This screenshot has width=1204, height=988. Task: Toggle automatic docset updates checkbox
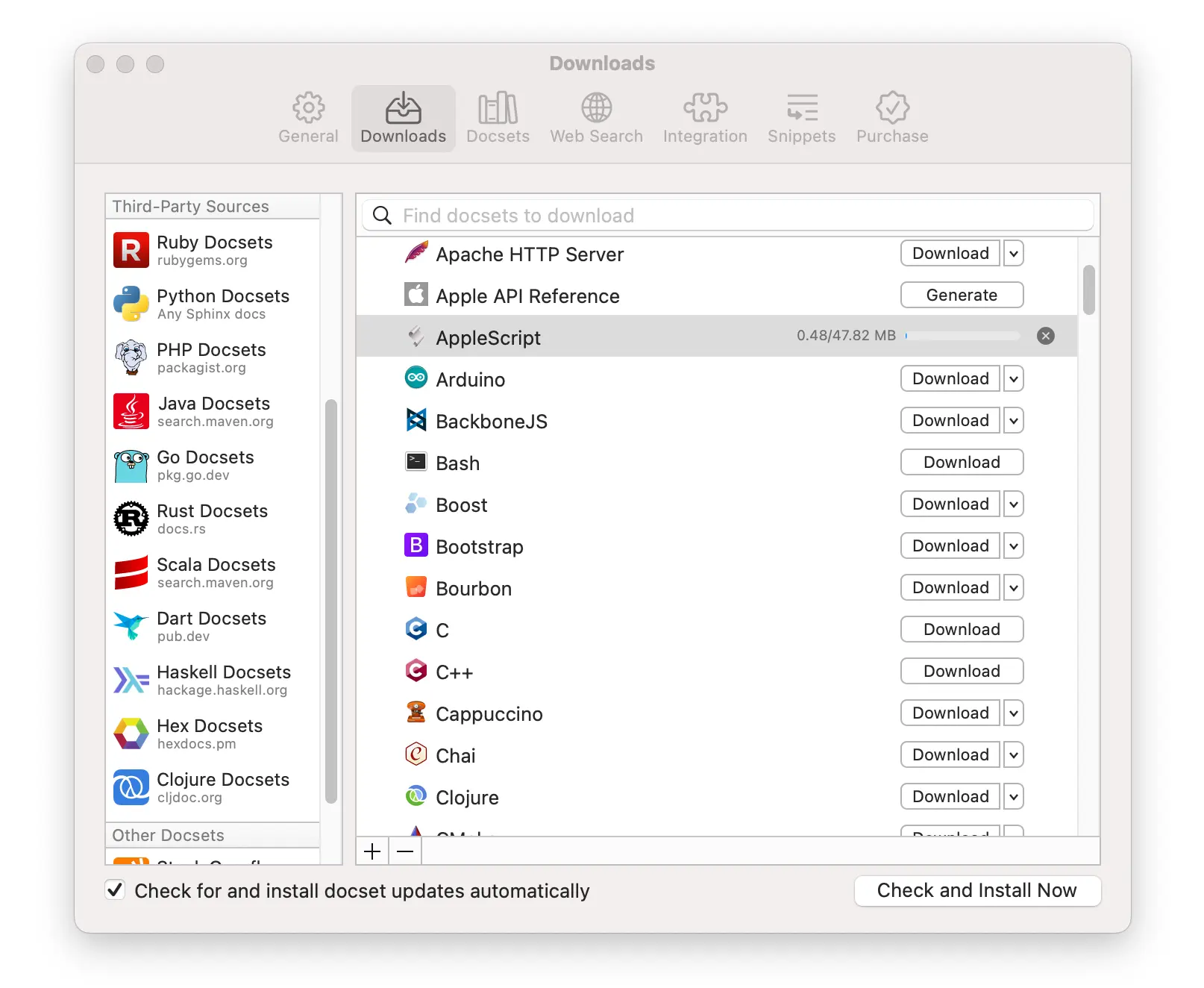pyautogui.click(x=115, y=890)
